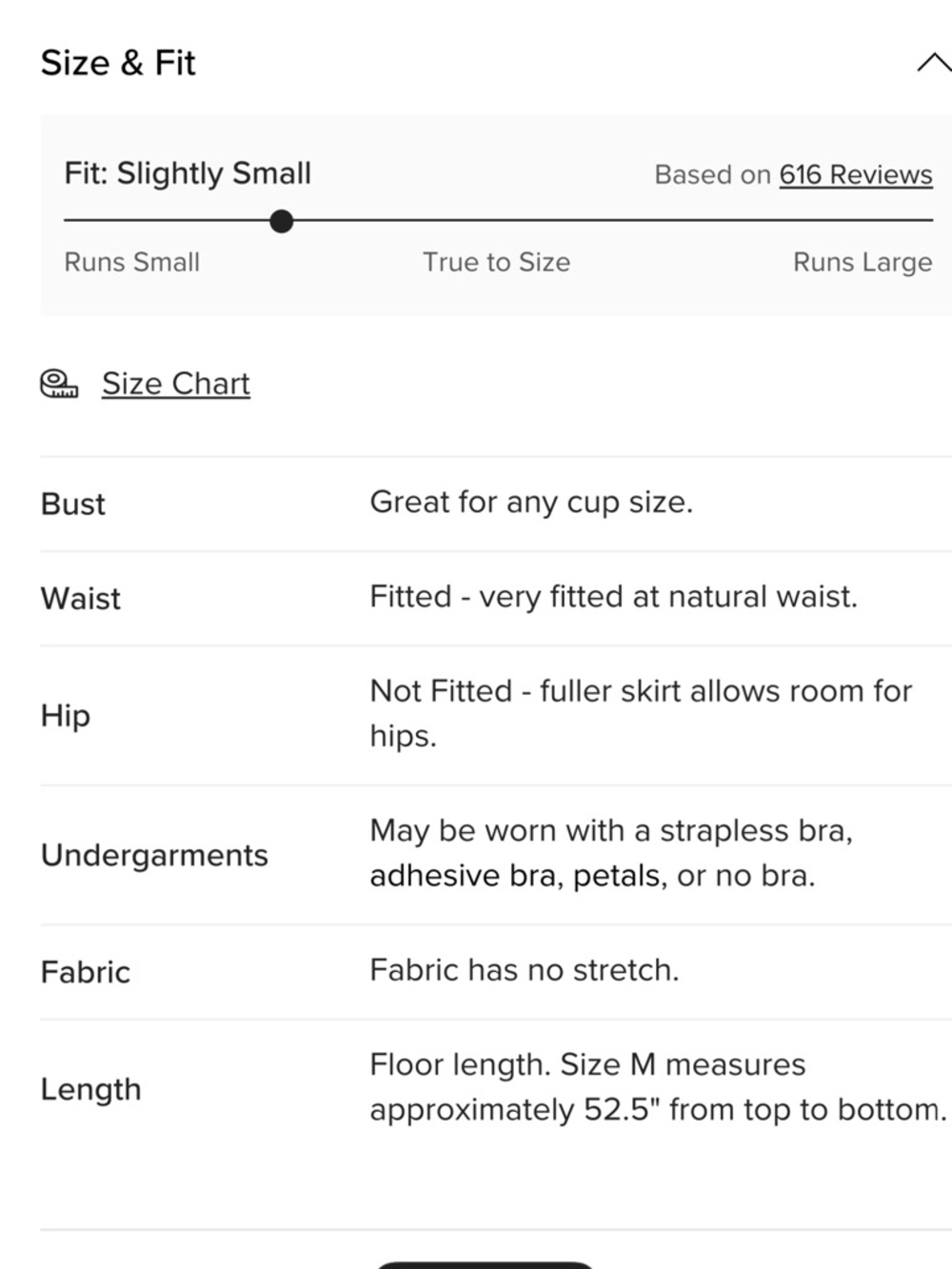
Task: Click the Fabric has no stretch text
Action: [525, 970]
